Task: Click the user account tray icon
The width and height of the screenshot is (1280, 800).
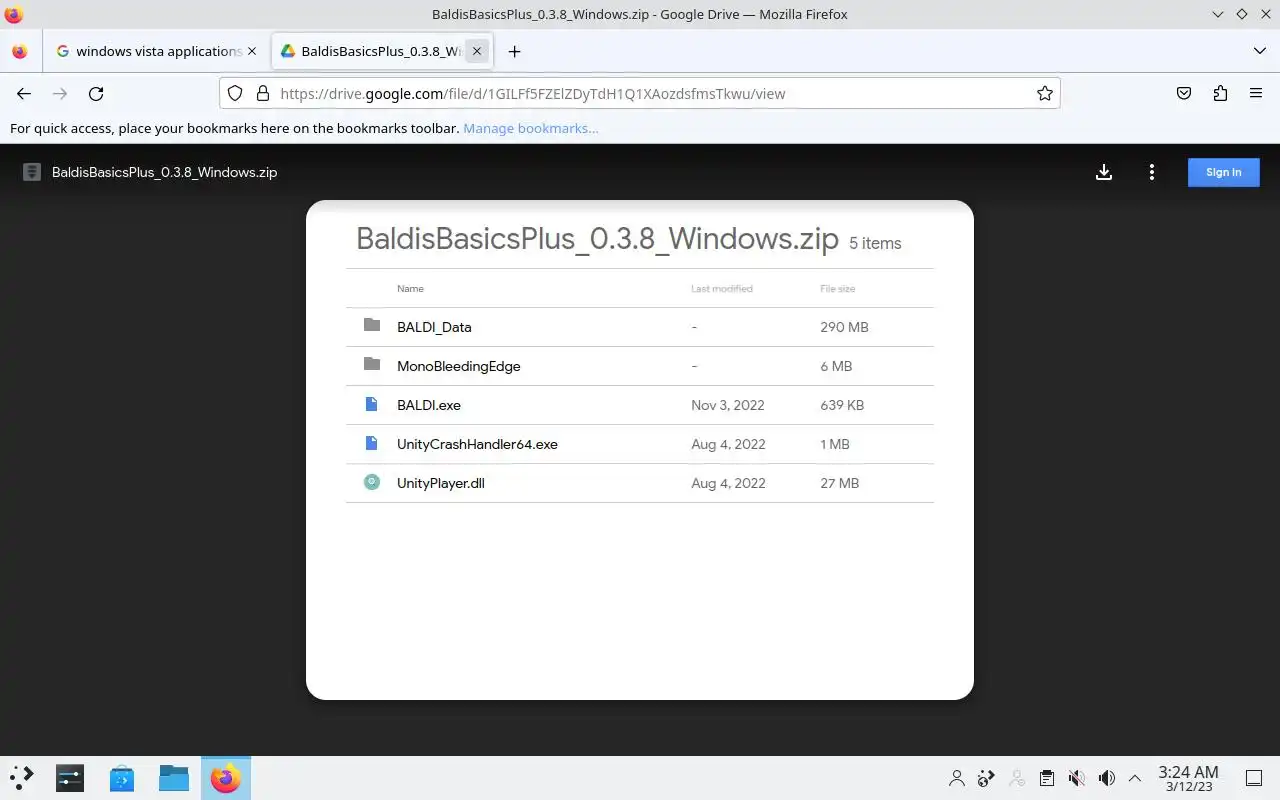Action: [957, 778]
